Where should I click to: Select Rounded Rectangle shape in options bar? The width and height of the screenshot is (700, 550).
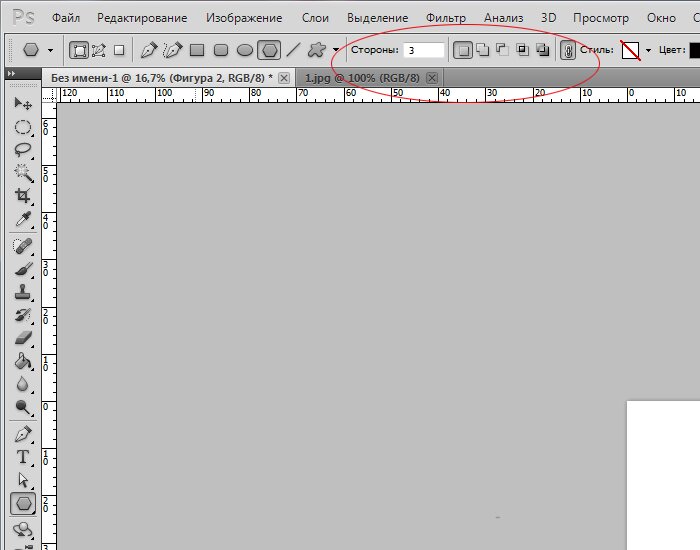point(221,50)
